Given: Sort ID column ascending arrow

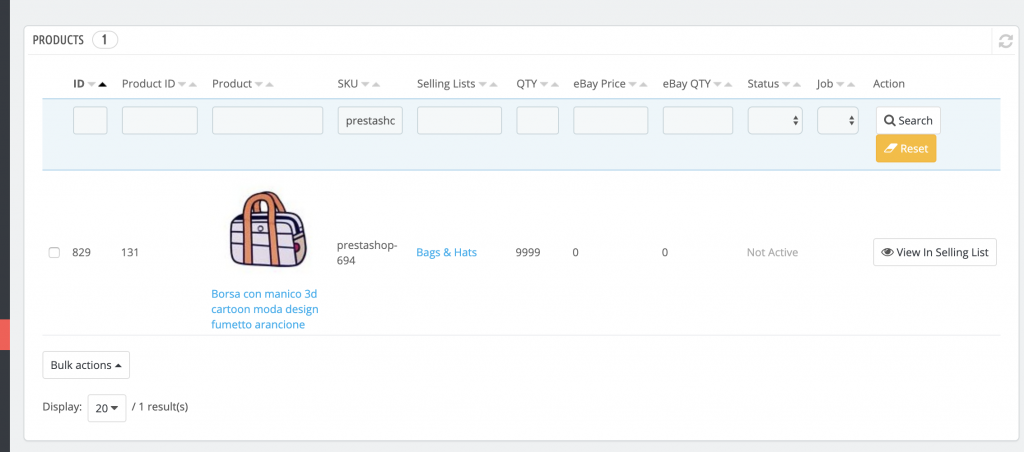Looking at the screenshot, I should 102,84.
